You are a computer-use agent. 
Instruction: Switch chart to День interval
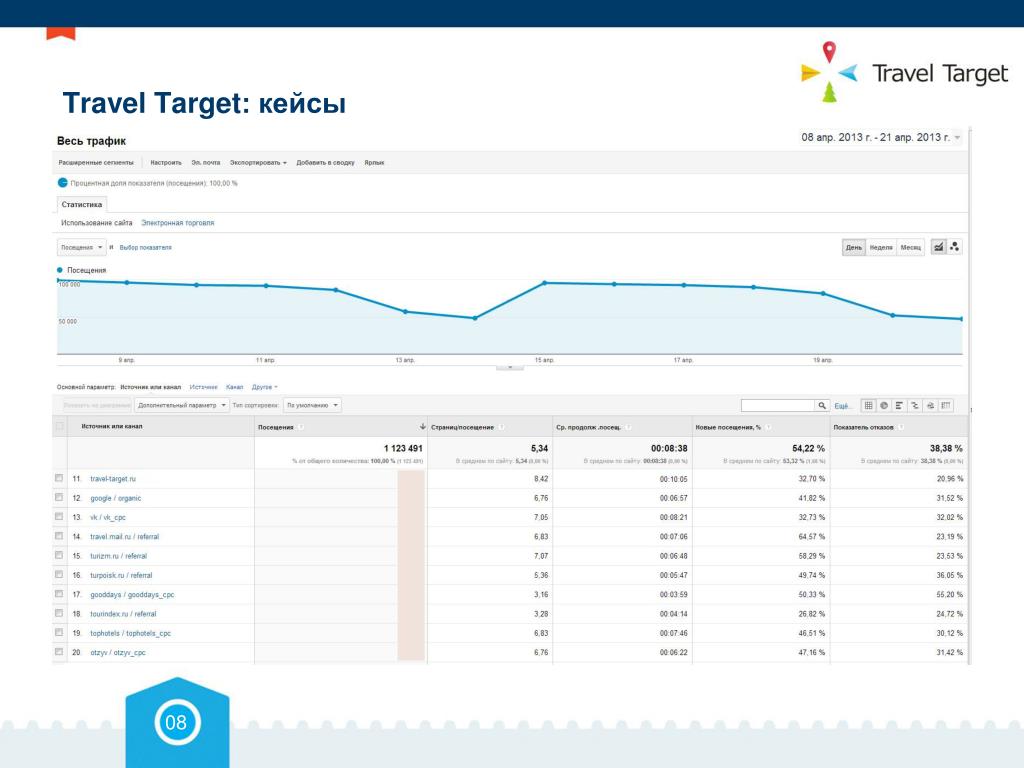pyautogui.click(x=854, y=248)
